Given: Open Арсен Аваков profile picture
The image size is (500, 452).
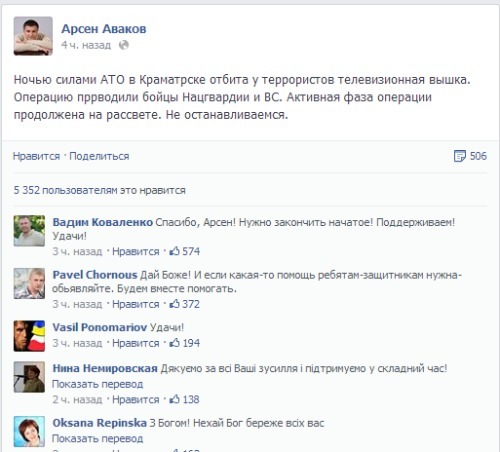Looking at the screenshot, I should (x=33, y=36).
